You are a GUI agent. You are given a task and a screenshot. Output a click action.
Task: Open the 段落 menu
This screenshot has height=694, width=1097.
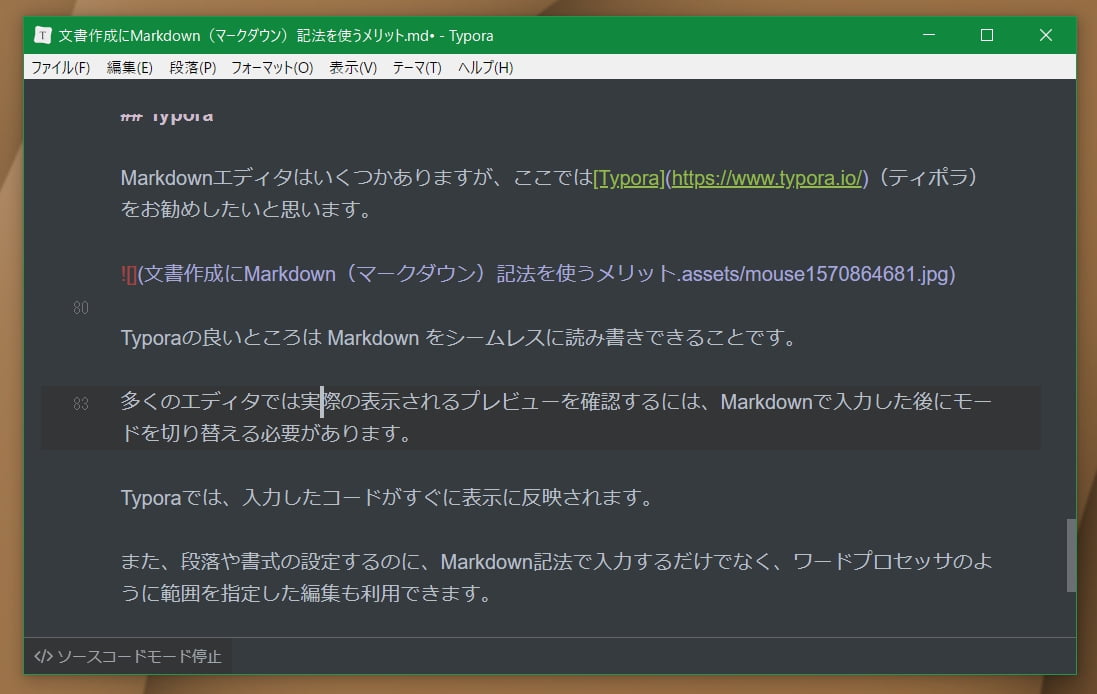[192, 67]
